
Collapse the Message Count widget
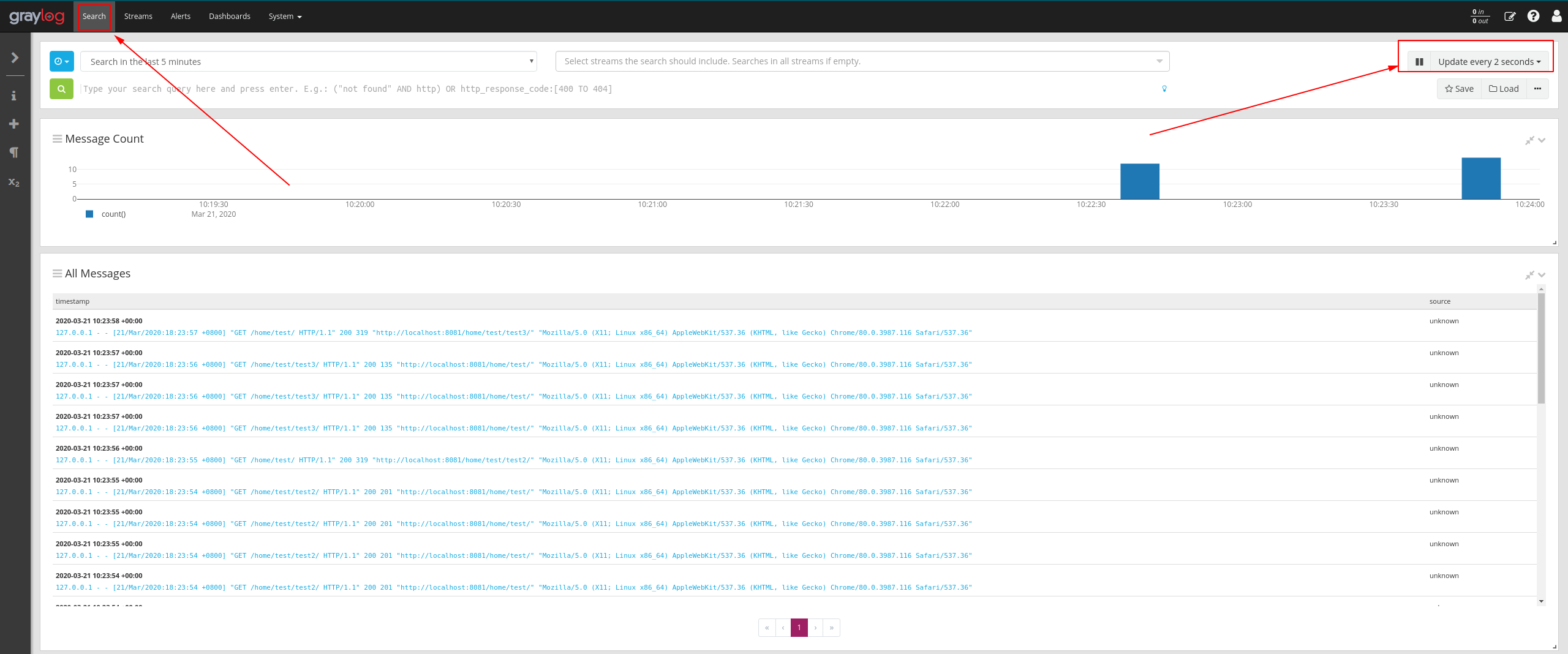(x=1542, y=140)
